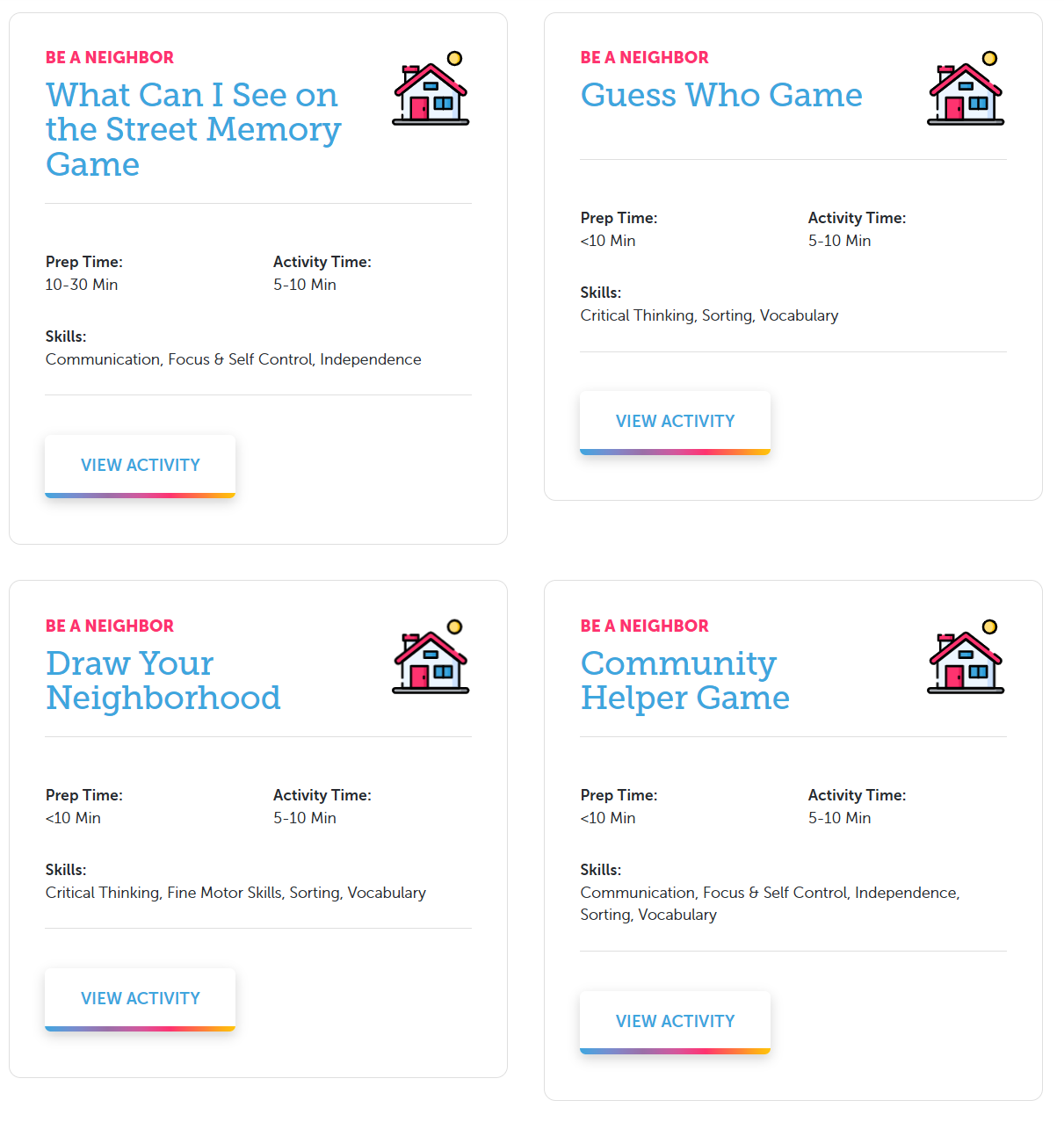Open the 'Guess Who Game' title link
The image size is (1064, 1122).
(721, 95)
